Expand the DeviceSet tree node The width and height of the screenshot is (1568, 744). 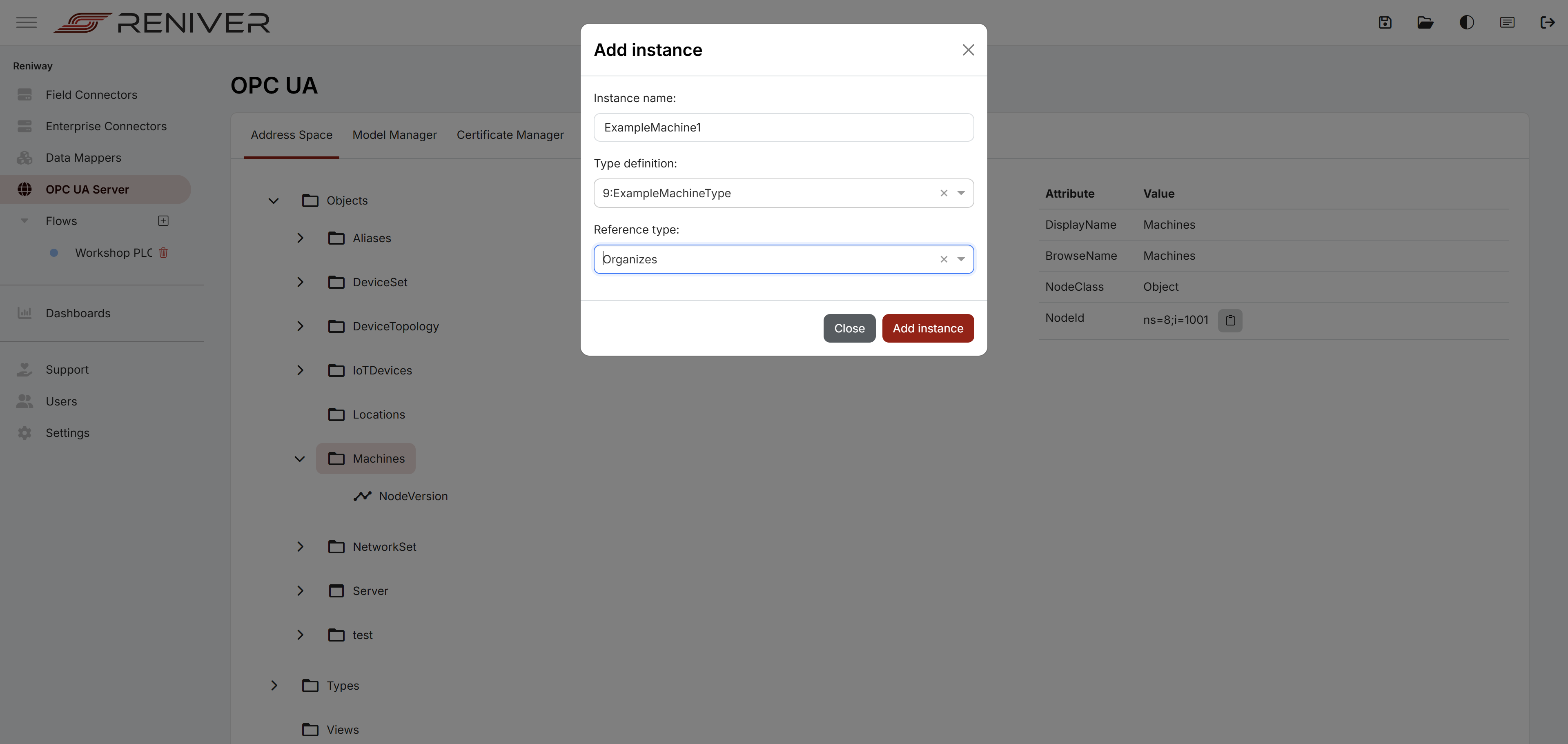(x=300, y=281)
